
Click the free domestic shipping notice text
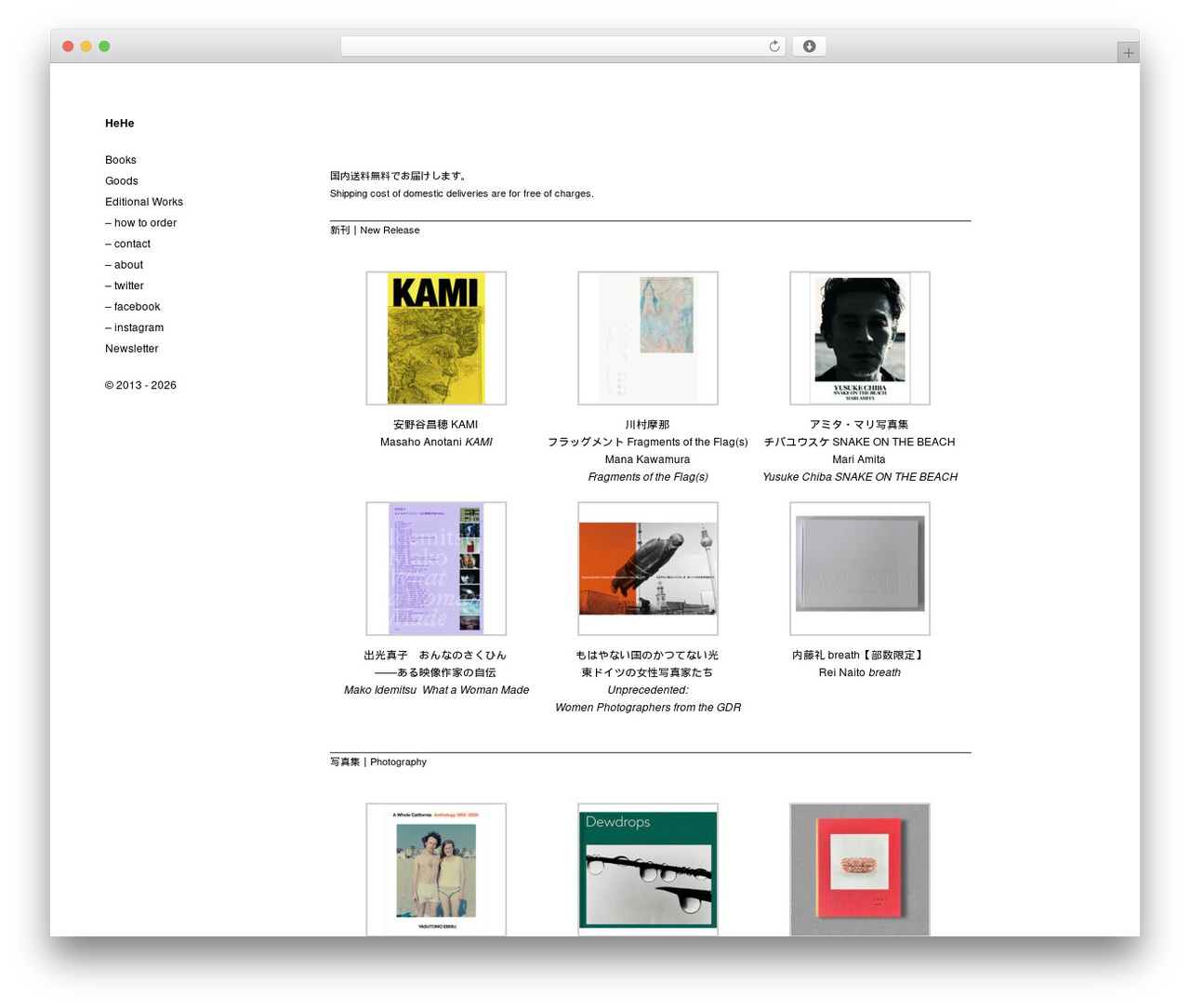pos(462,185)
